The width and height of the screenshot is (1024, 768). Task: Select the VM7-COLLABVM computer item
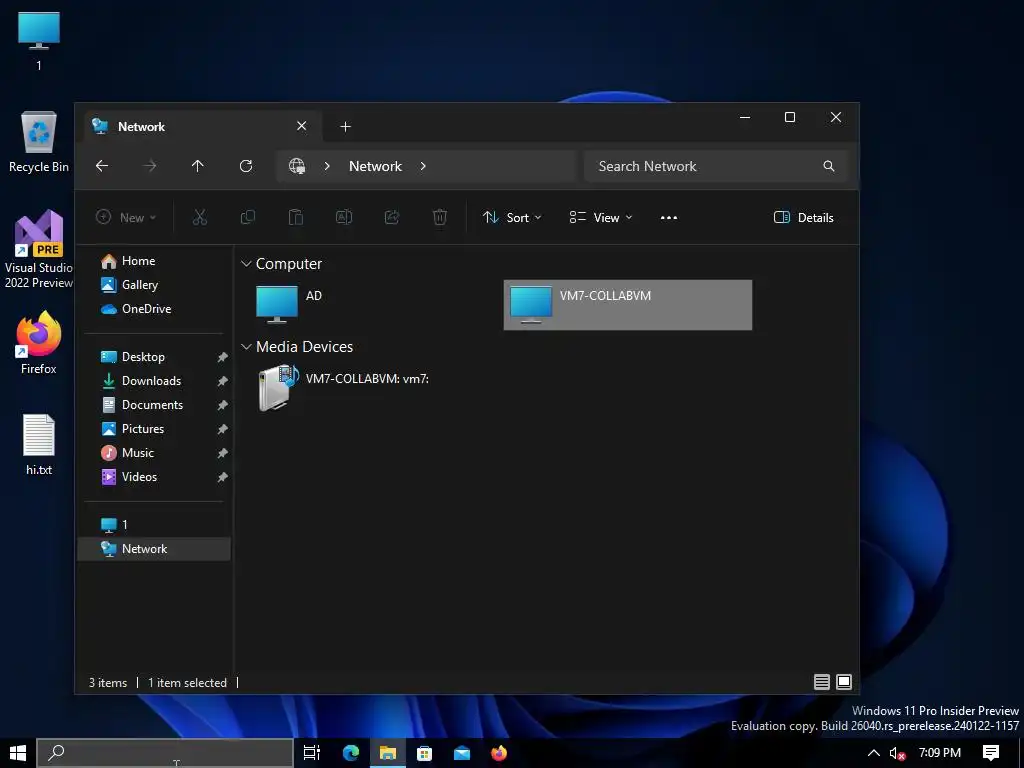tap(628, 305)
